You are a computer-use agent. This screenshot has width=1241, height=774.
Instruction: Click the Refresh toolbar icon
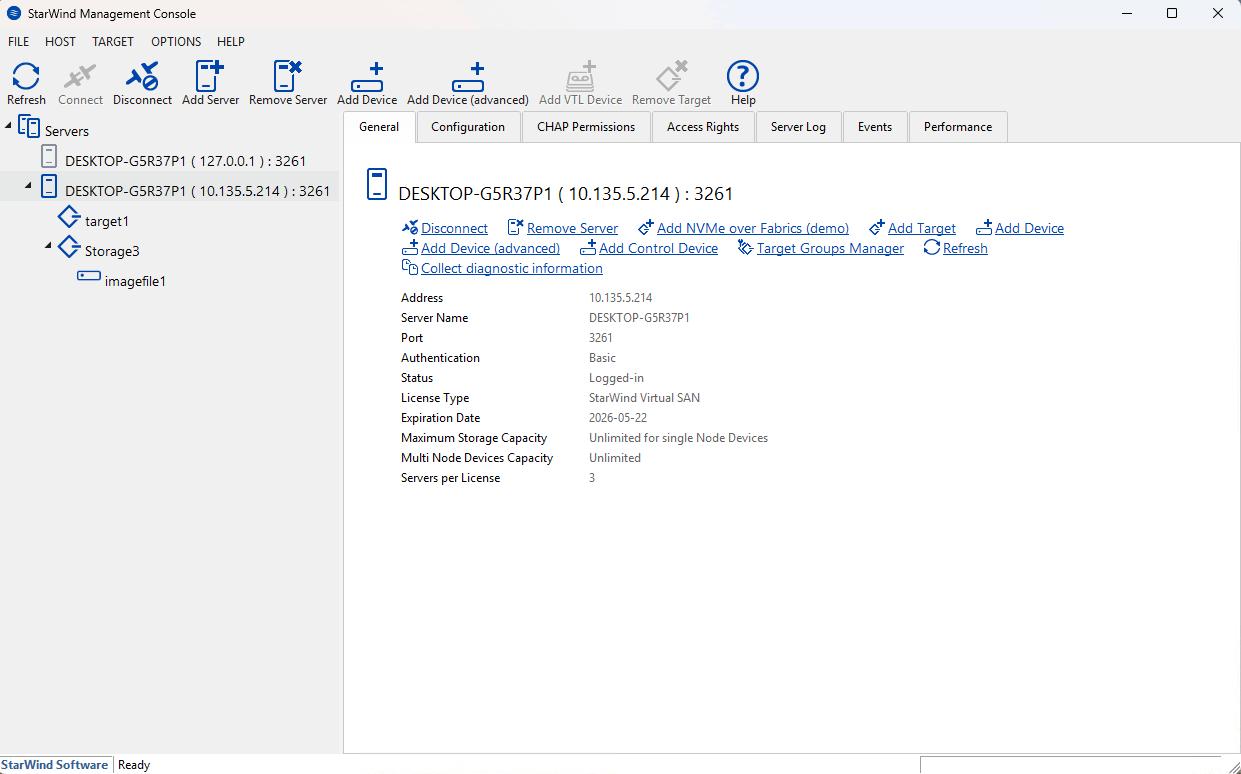26,76
